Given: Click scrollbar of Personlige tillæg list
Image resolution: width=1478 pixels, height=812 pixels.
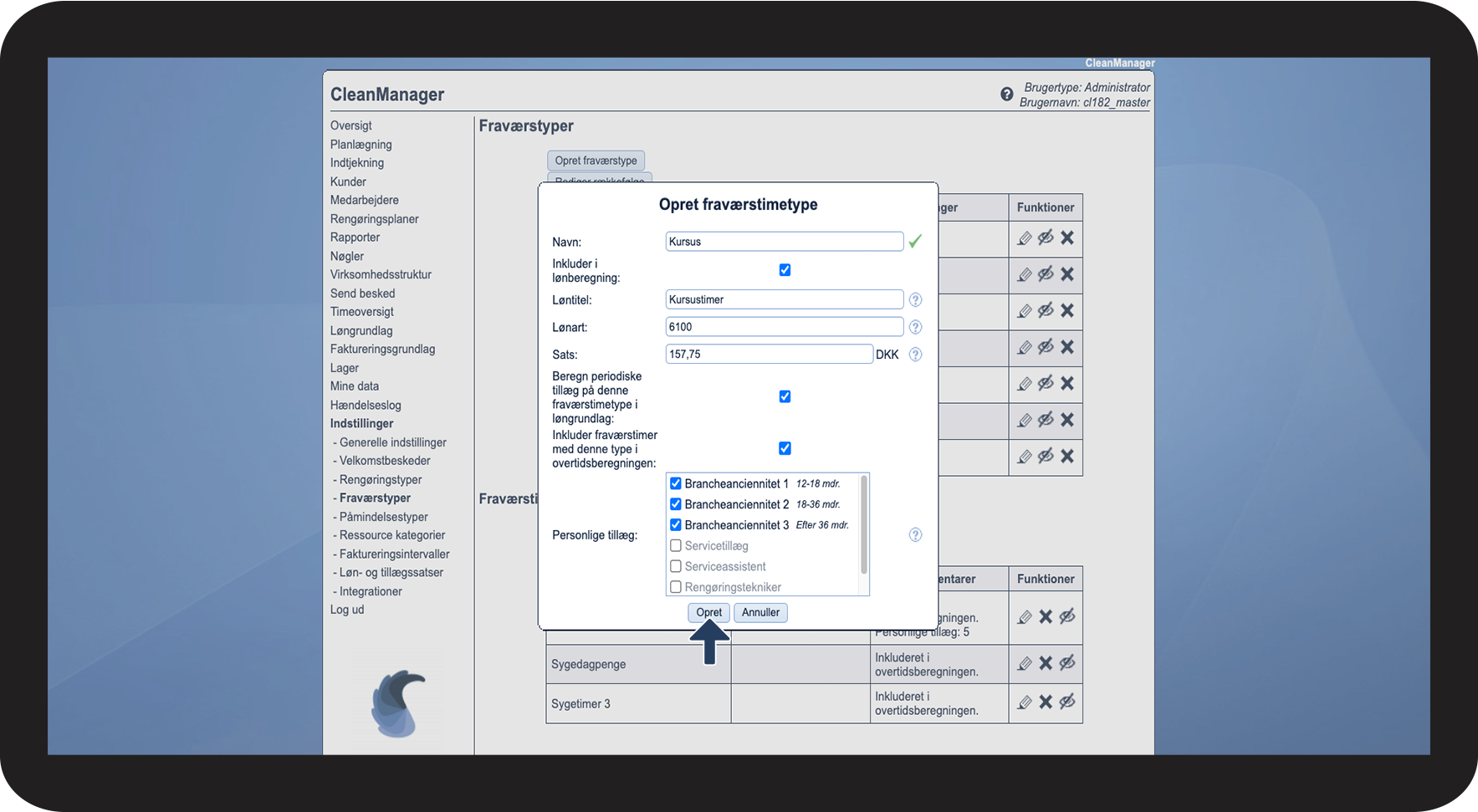Looking at the screenshot, I should click(864, 524).
